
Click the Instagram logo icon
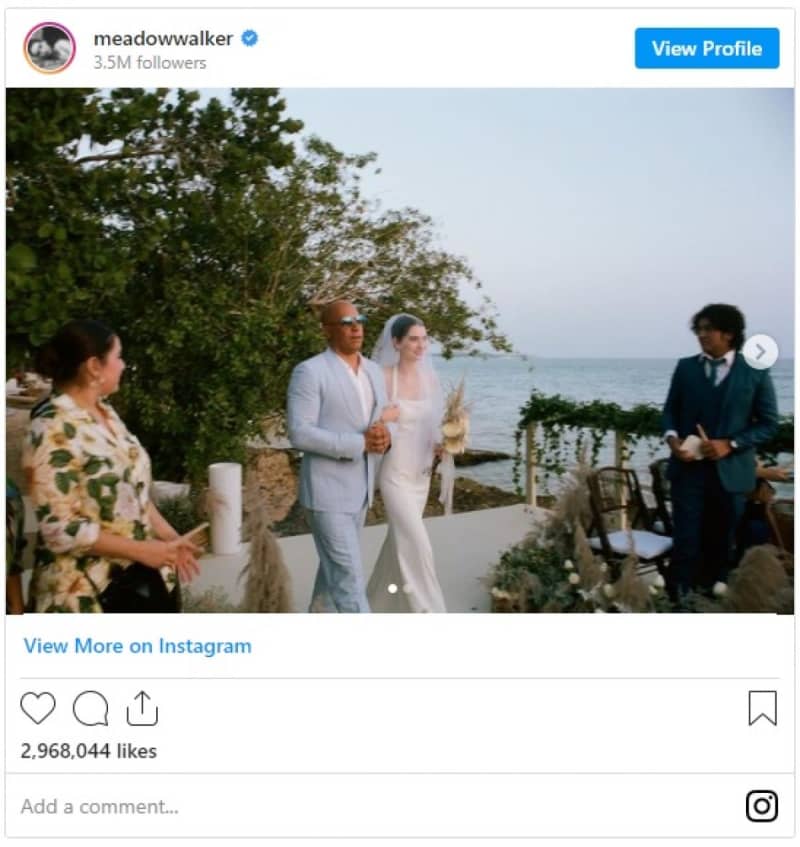[762, 805]
